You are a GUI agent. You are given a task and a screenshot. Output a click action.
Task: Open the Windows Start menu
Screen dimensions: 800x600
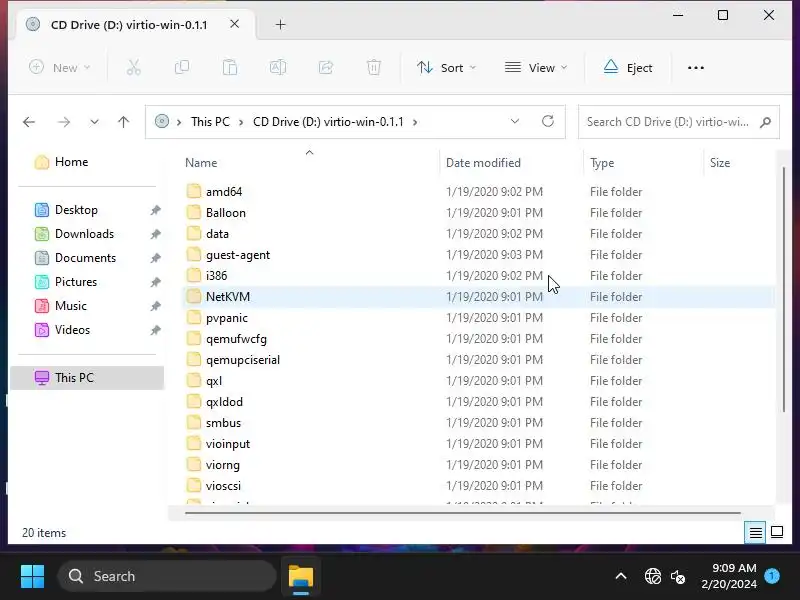(x=32, y=577)
